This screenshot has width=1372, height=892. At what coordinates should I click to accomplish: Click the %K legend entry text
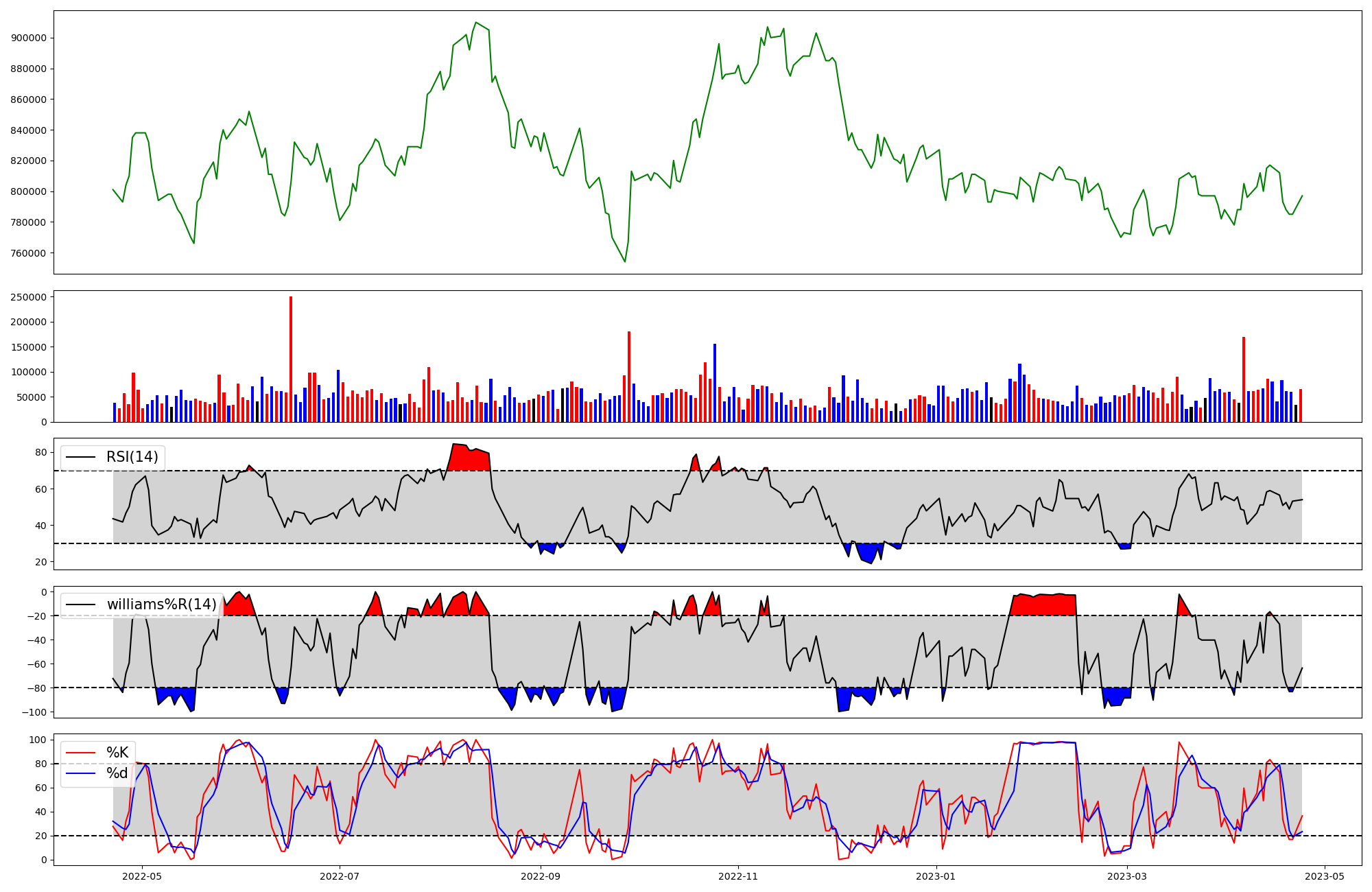117,753
